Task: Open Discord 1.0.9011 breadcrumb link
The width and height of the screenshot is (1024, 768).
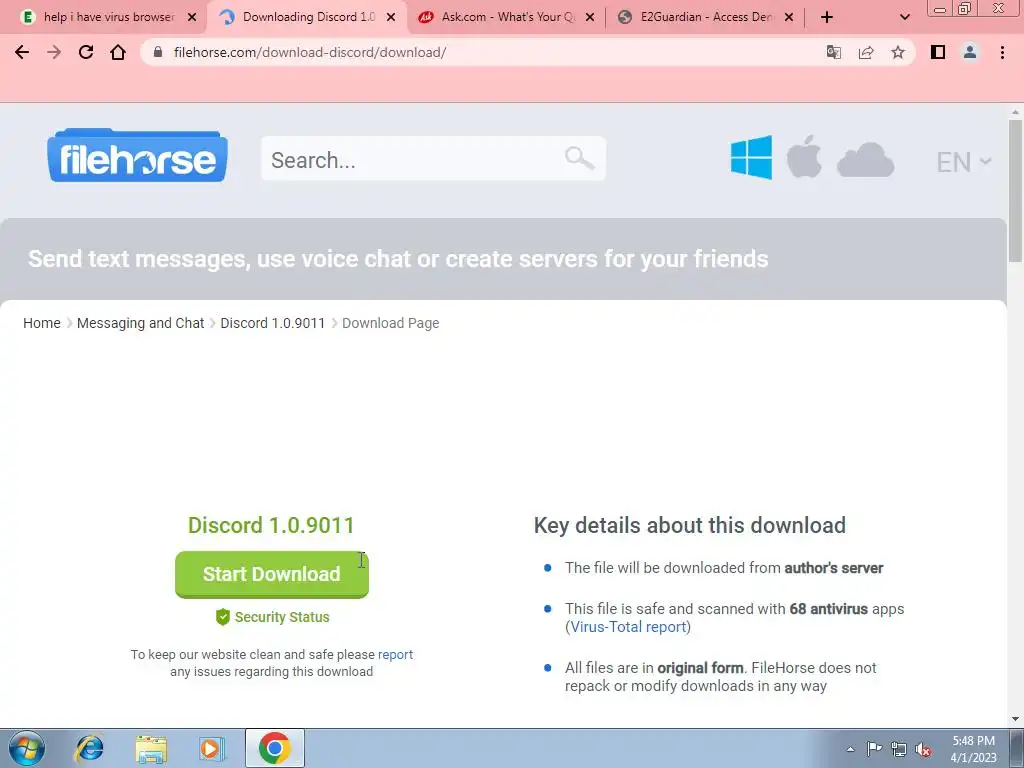Action: (x=272, y=323)
